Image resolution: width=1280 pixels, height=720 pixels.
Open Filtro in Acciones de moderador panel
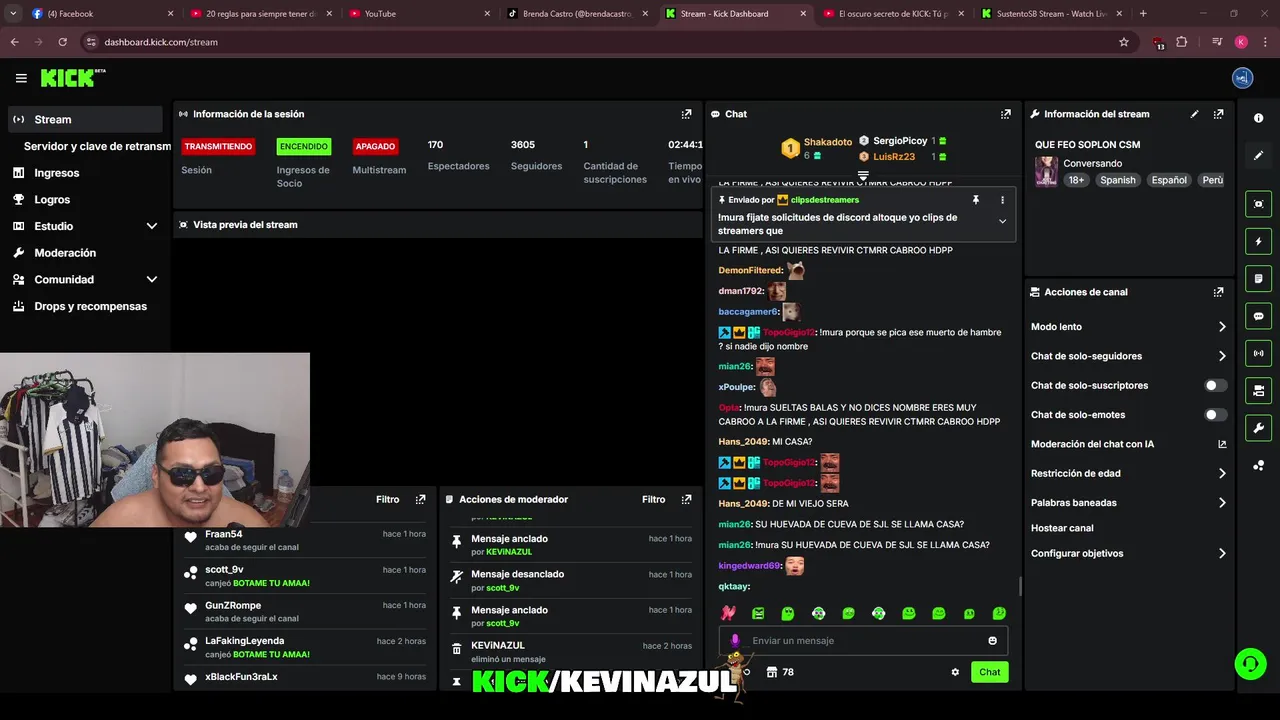point(653,499)
